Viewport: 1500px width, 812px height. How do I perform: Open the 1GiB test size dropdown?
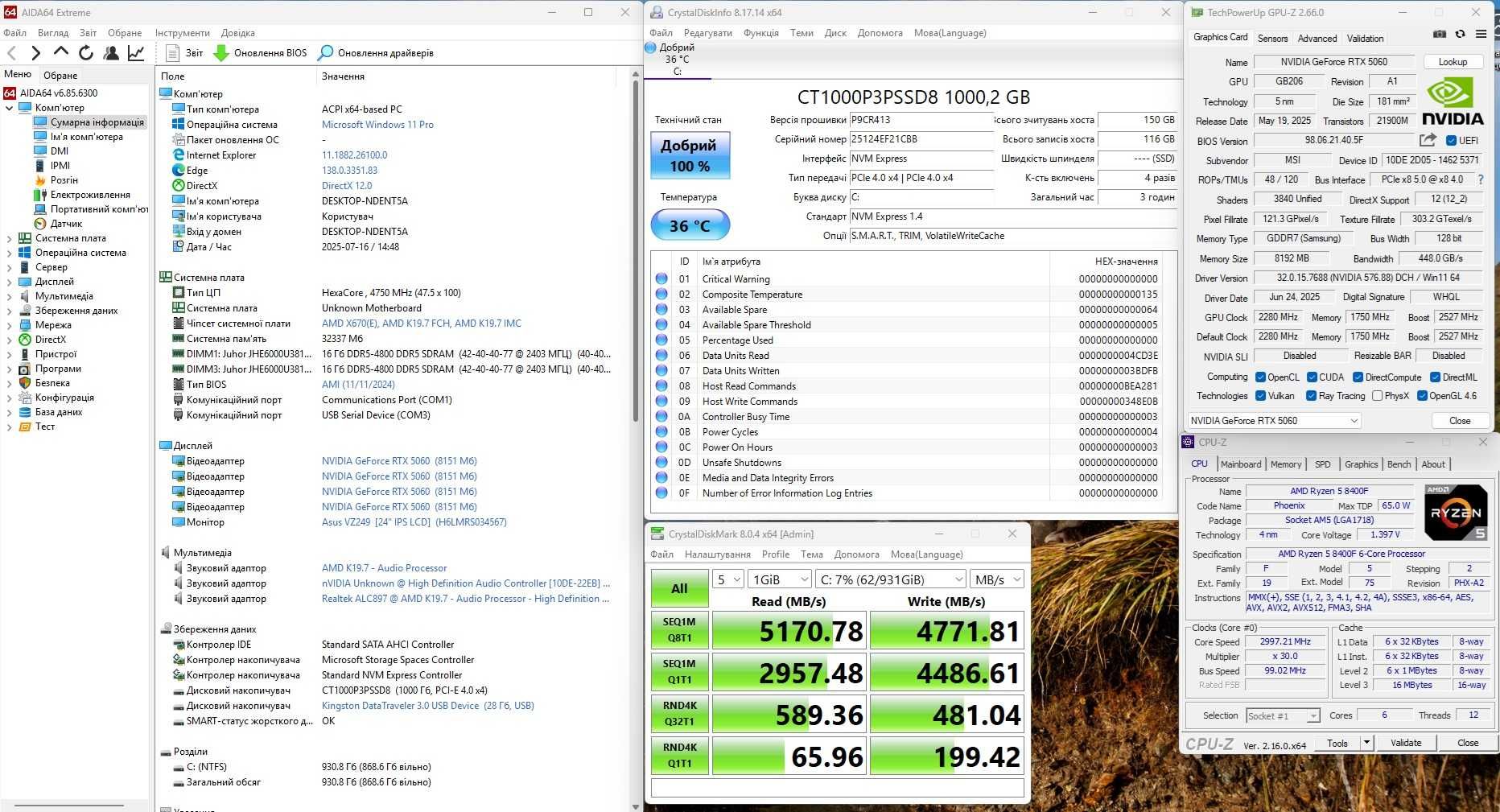[x=779, y=579]
